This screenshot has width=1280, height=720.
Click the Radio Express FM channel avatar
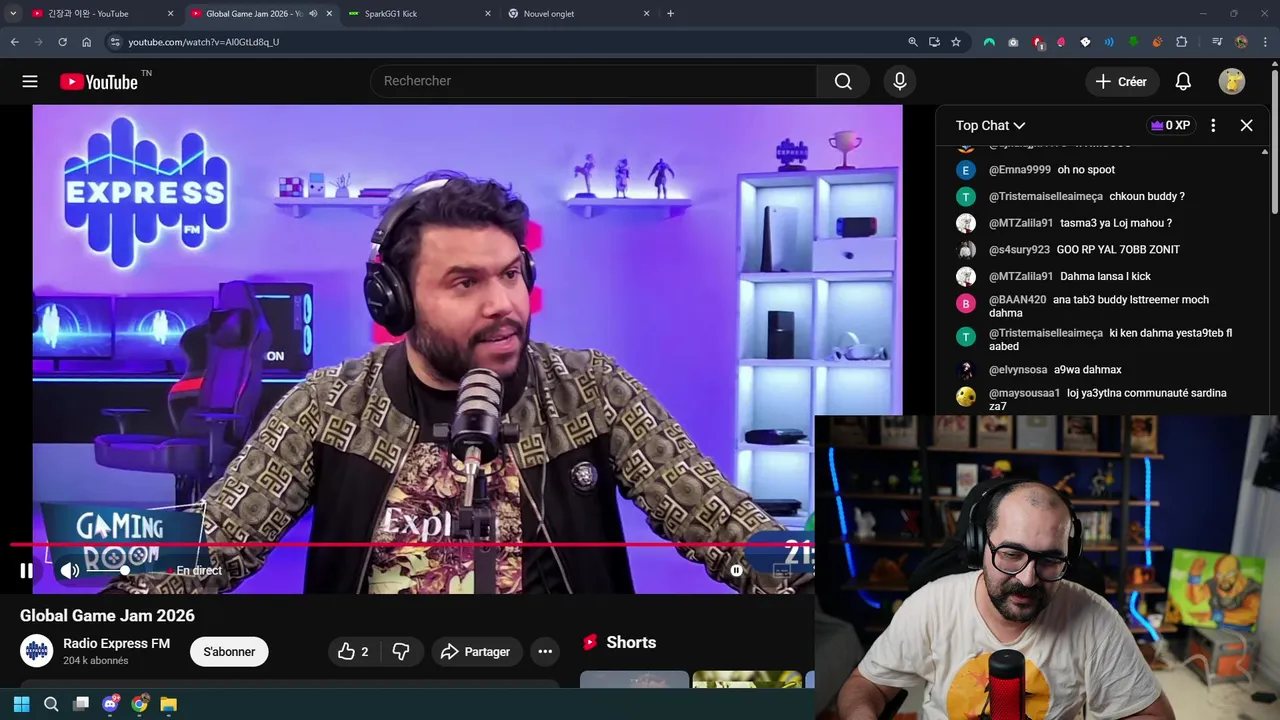pyautogui.click(x=36, y=651)
